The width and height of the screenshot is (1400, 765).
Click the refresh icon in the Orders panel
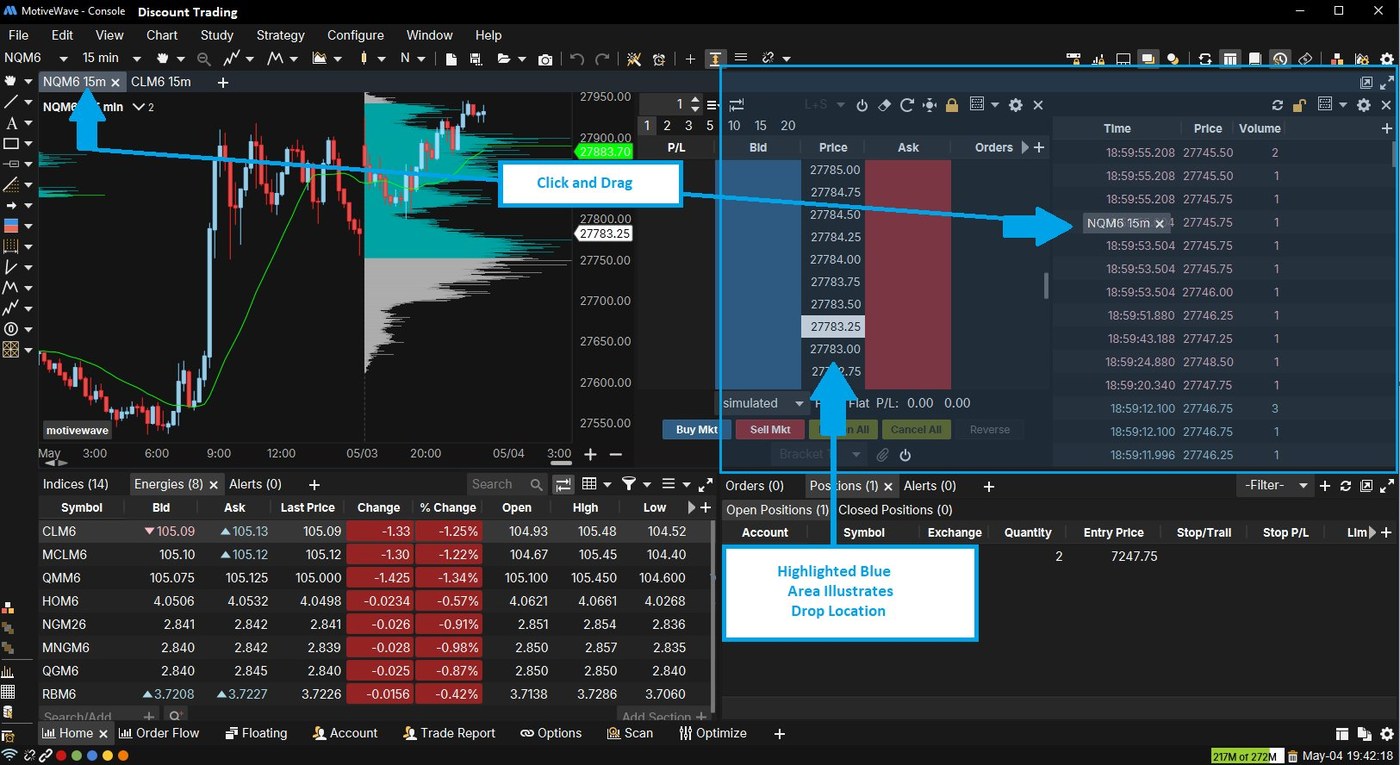pyautogui.click(x=1346, y=486)
